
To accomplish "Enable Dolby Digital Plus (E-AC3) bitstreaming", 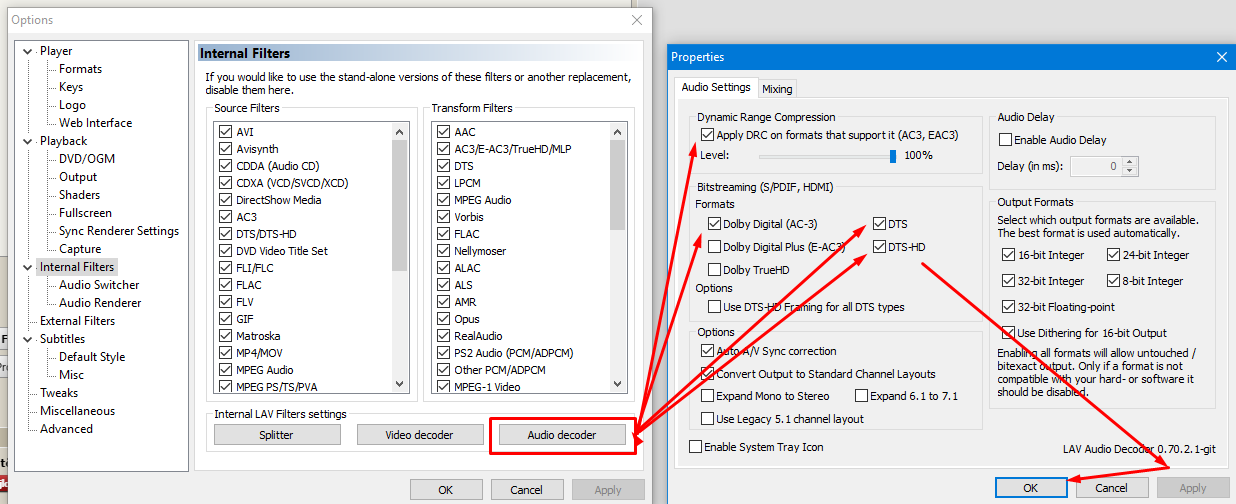I will click(x=714, y=247).
